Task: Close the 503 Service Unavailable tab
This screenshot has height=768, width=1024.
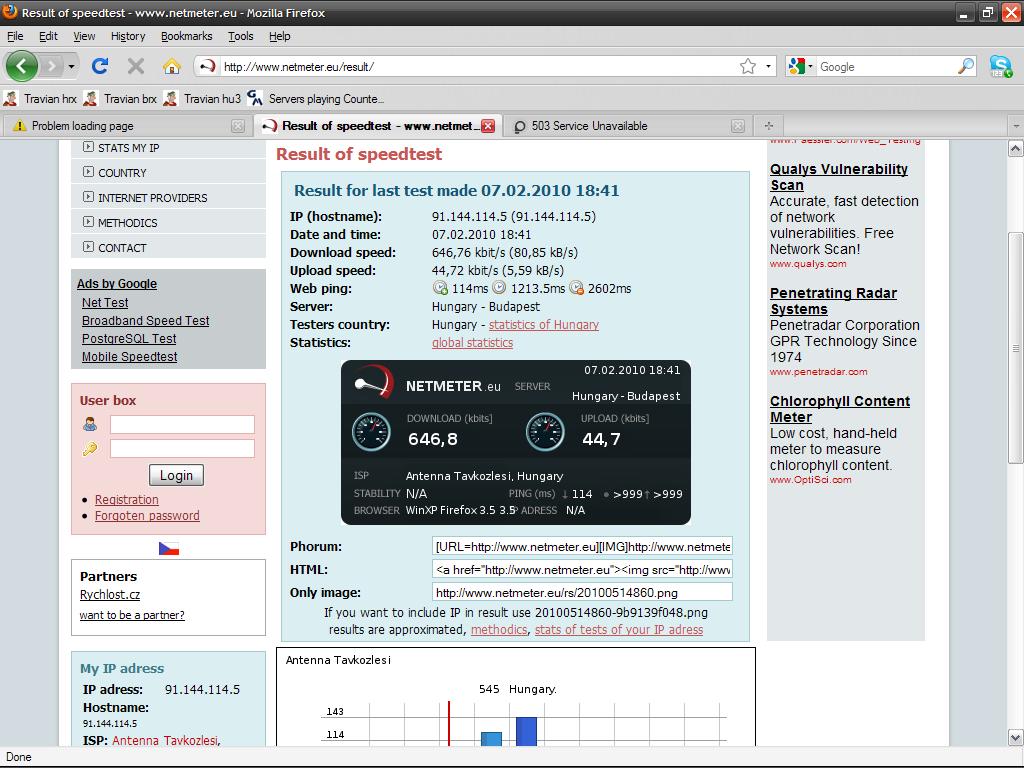Action: click(x=738, y=126)
